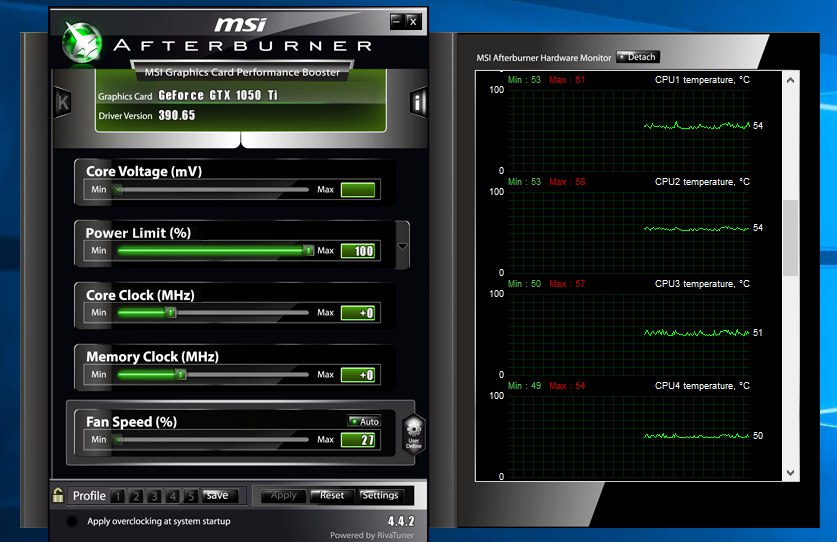Click the CPU1 temperature graph

628,130
